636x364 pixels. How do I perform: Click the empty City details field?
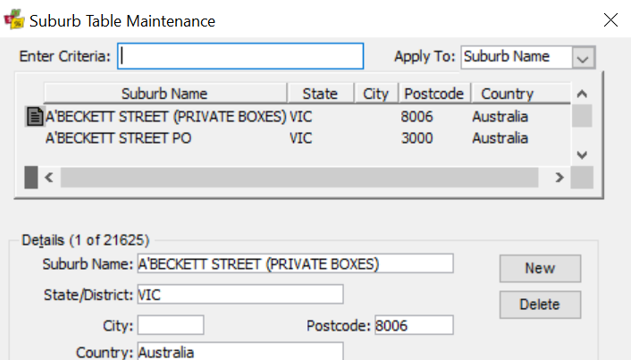coord(171,325)
